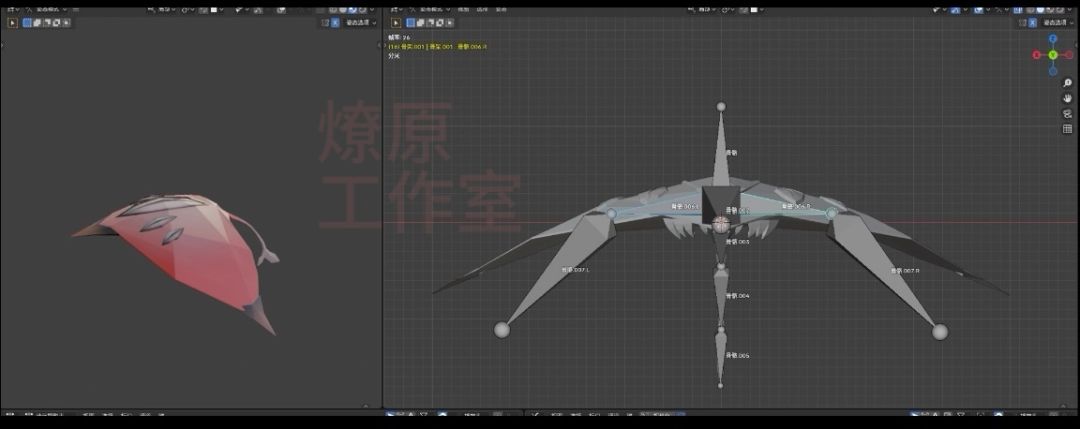
Task: Click the zoom magnifier navigation icon
Action: coord(1068,83)
